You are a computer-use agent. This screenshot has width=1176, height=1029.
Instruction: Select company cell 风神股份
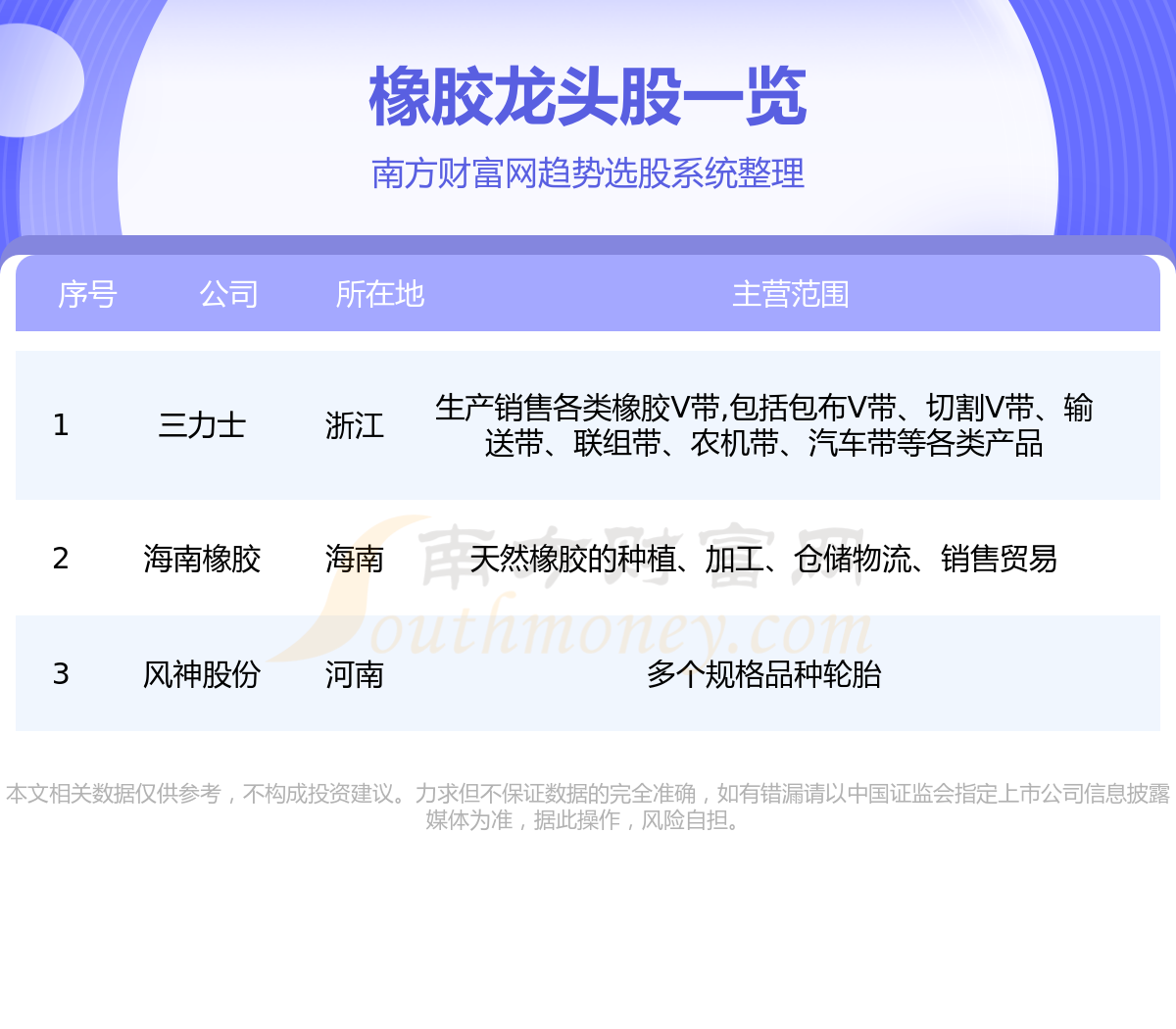tap(202, 674)
